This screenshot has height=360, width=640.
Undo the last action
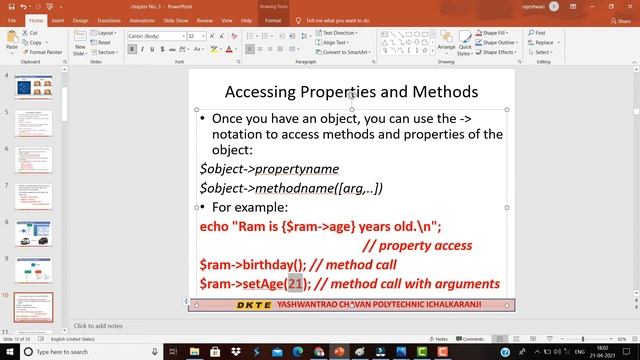(x=23, y=7)
